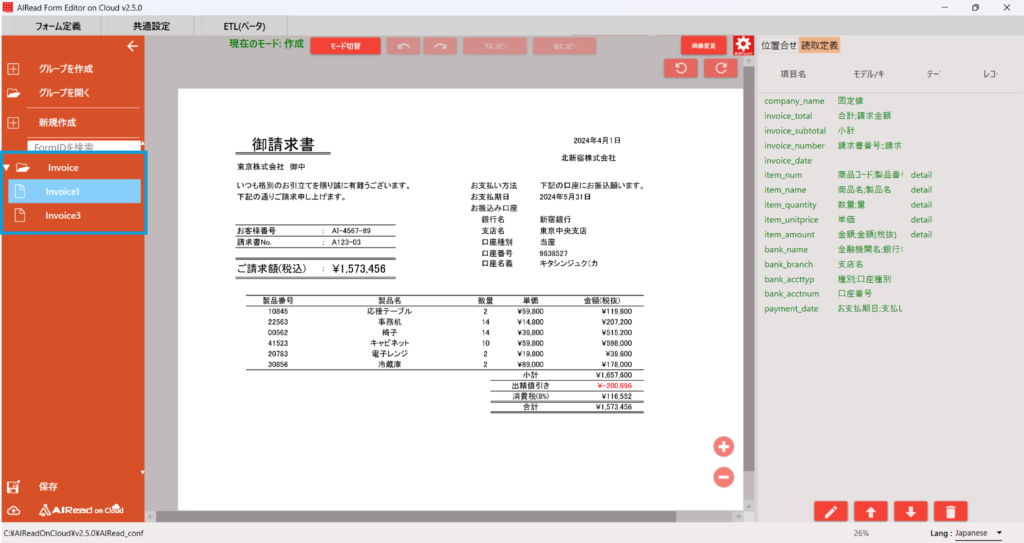This screenshot has height=543, width=1024.
Task: Switch to 位置合せ tab
Action: [x=778, y=45]
